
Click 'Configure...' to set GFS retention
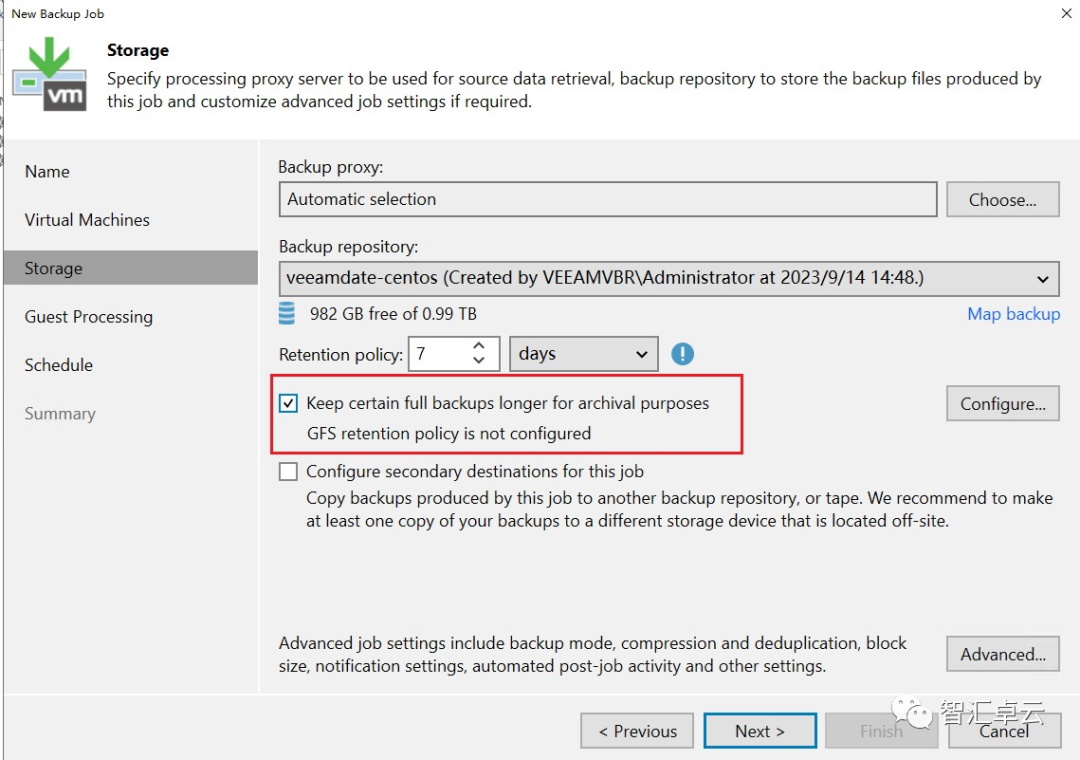[x=1002, y=403]
